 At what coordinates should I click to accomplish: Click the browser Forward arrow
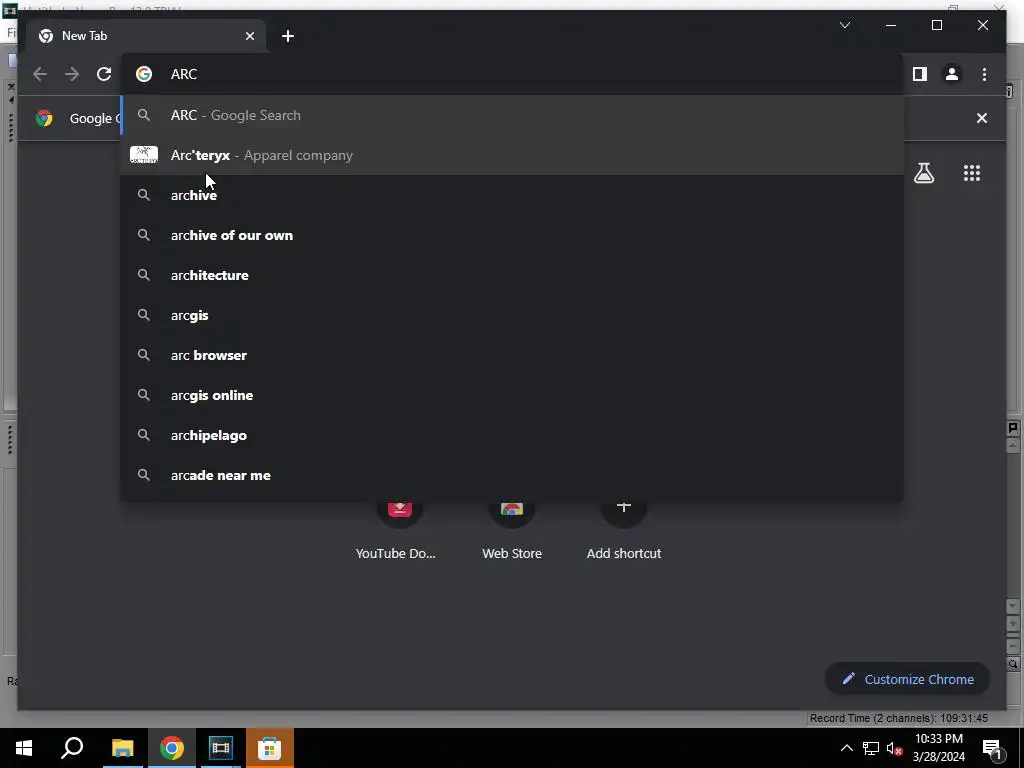click(72, 74)
